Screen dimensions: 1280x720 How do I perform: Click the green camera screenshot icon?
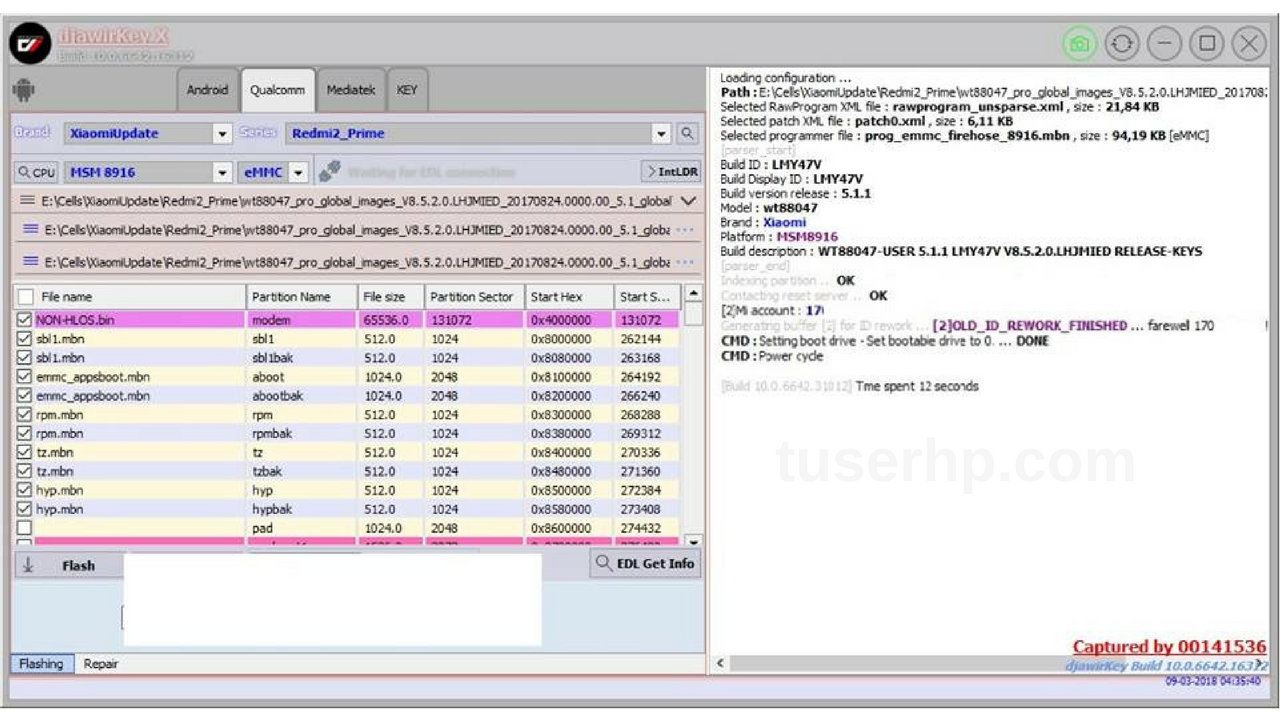click(1079, 43)
